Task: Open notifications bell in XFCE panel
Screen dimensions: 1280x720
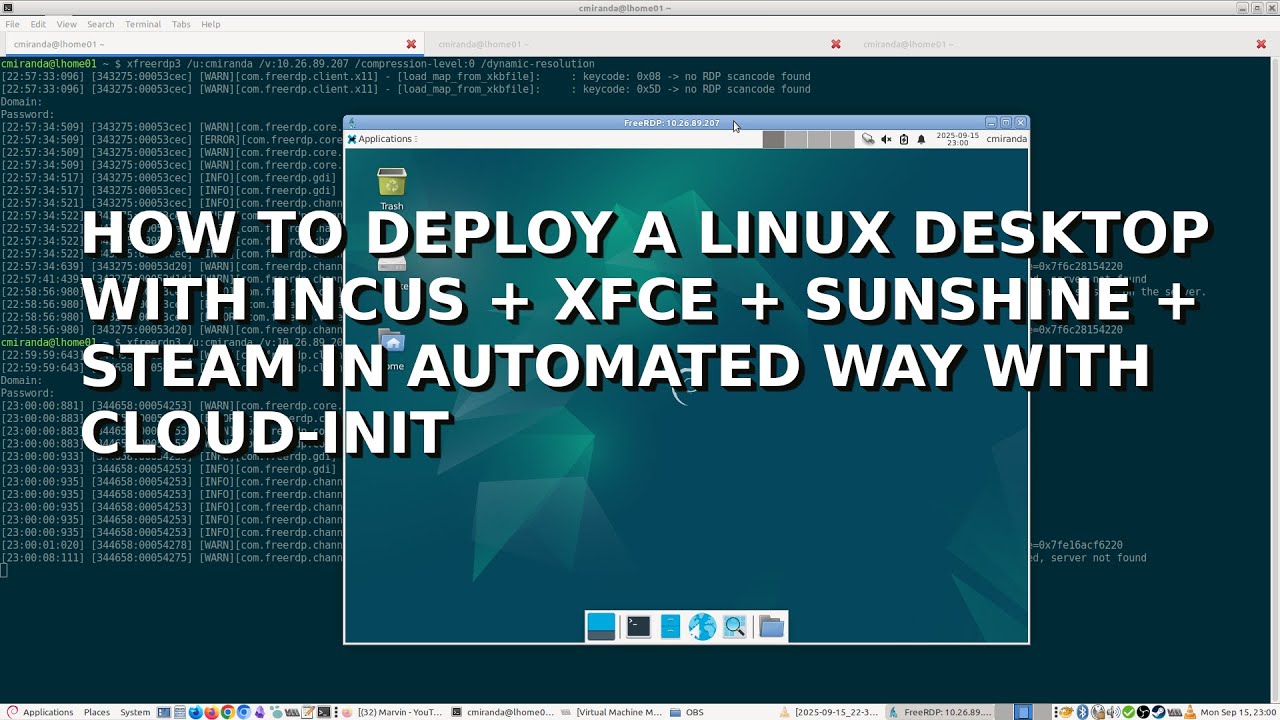Action: click(x=921, y=139)
